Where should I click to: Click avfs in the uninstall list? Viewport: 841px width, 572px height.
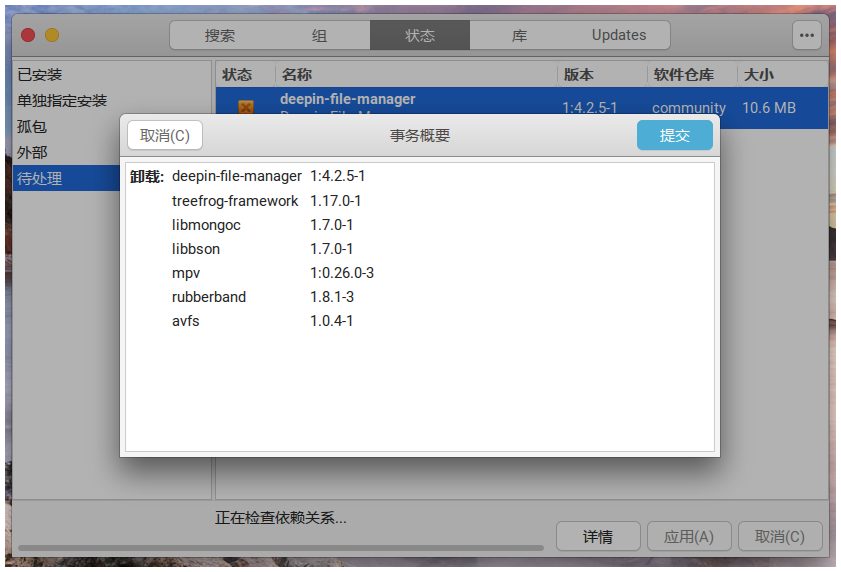[x=186, y=321]
